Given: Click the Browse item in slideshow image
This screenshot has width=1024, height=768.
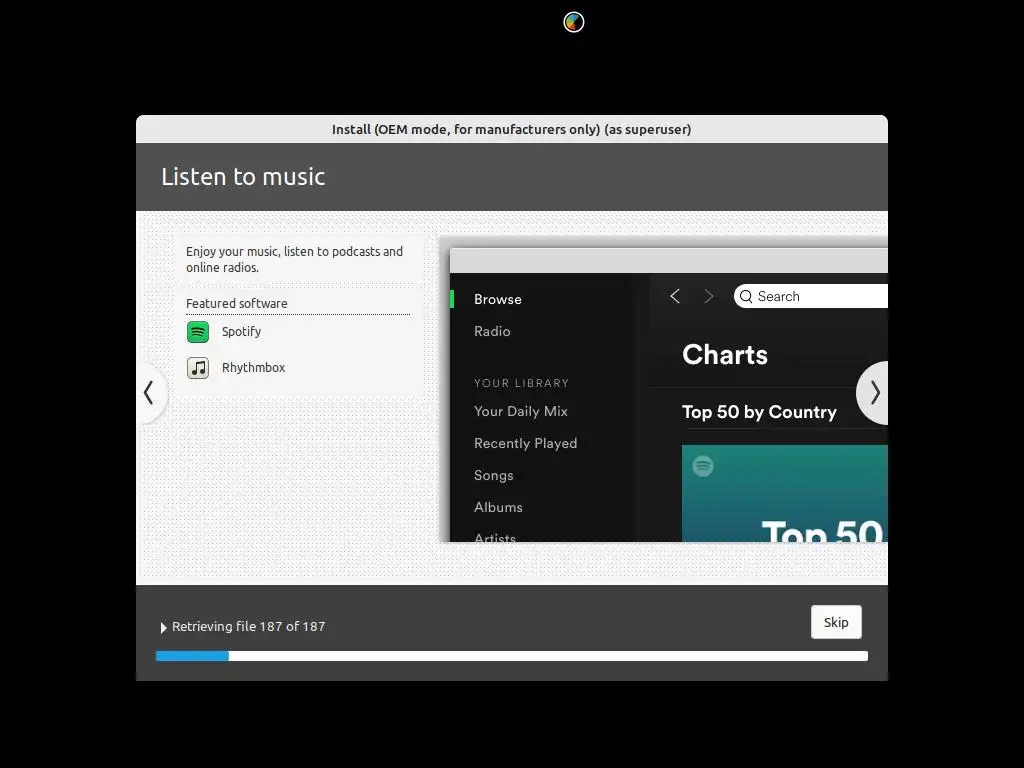Looking at the screenshot, I should click(x=498, y=299).
